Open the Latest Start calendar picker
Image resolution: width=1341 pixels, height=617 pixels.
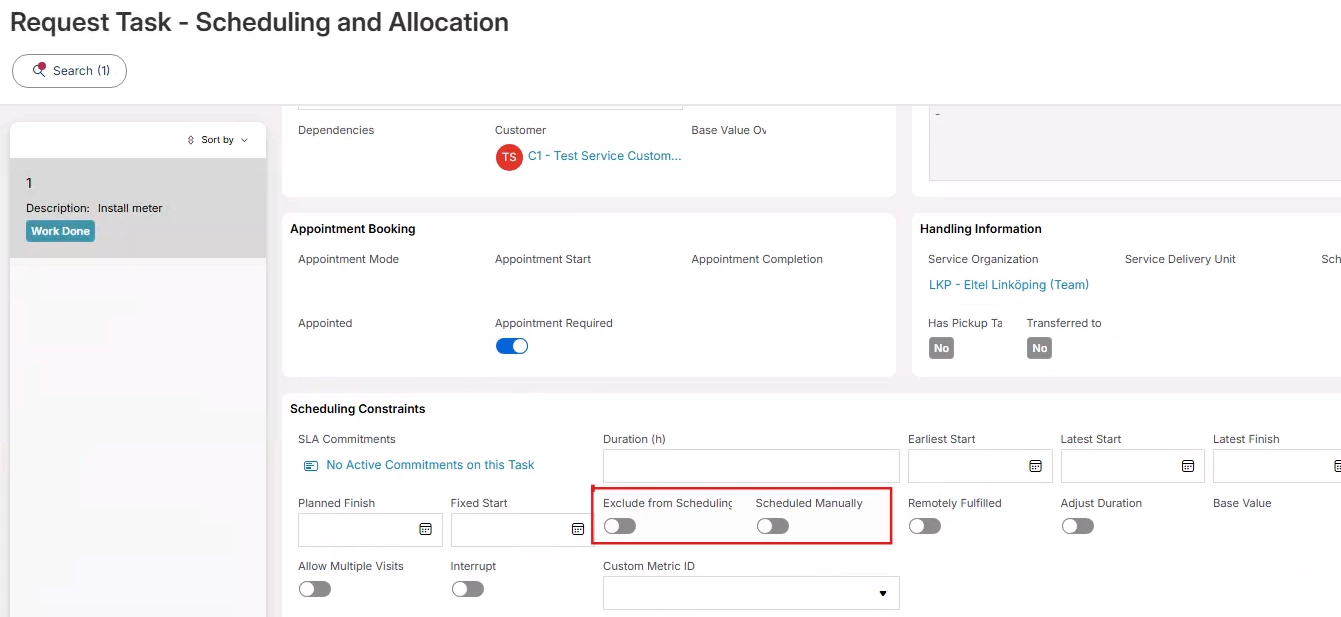point(1188,466)
